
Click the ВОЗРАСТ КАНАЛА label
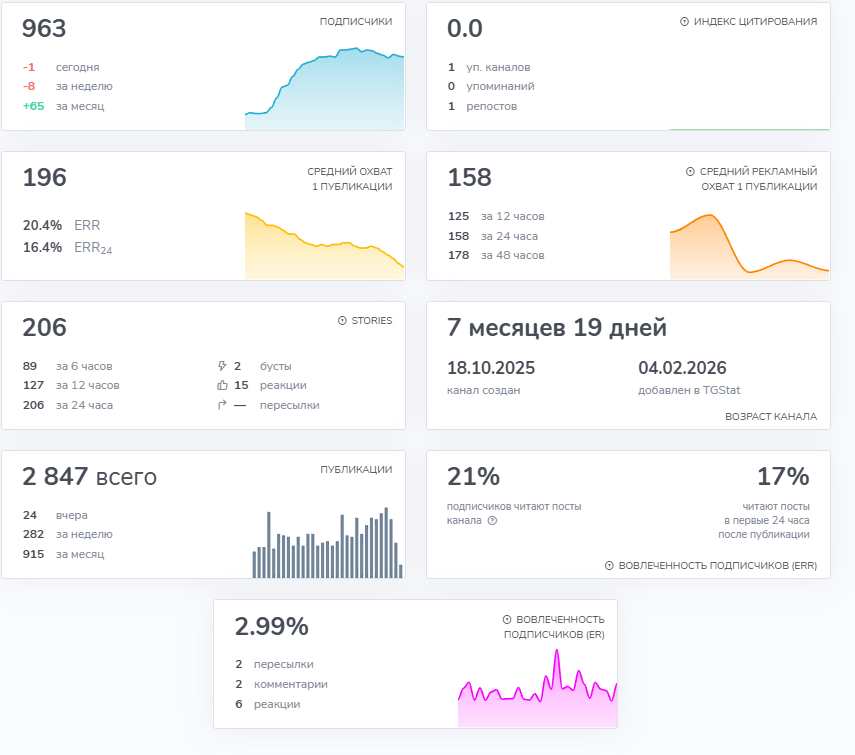point(771,417)
